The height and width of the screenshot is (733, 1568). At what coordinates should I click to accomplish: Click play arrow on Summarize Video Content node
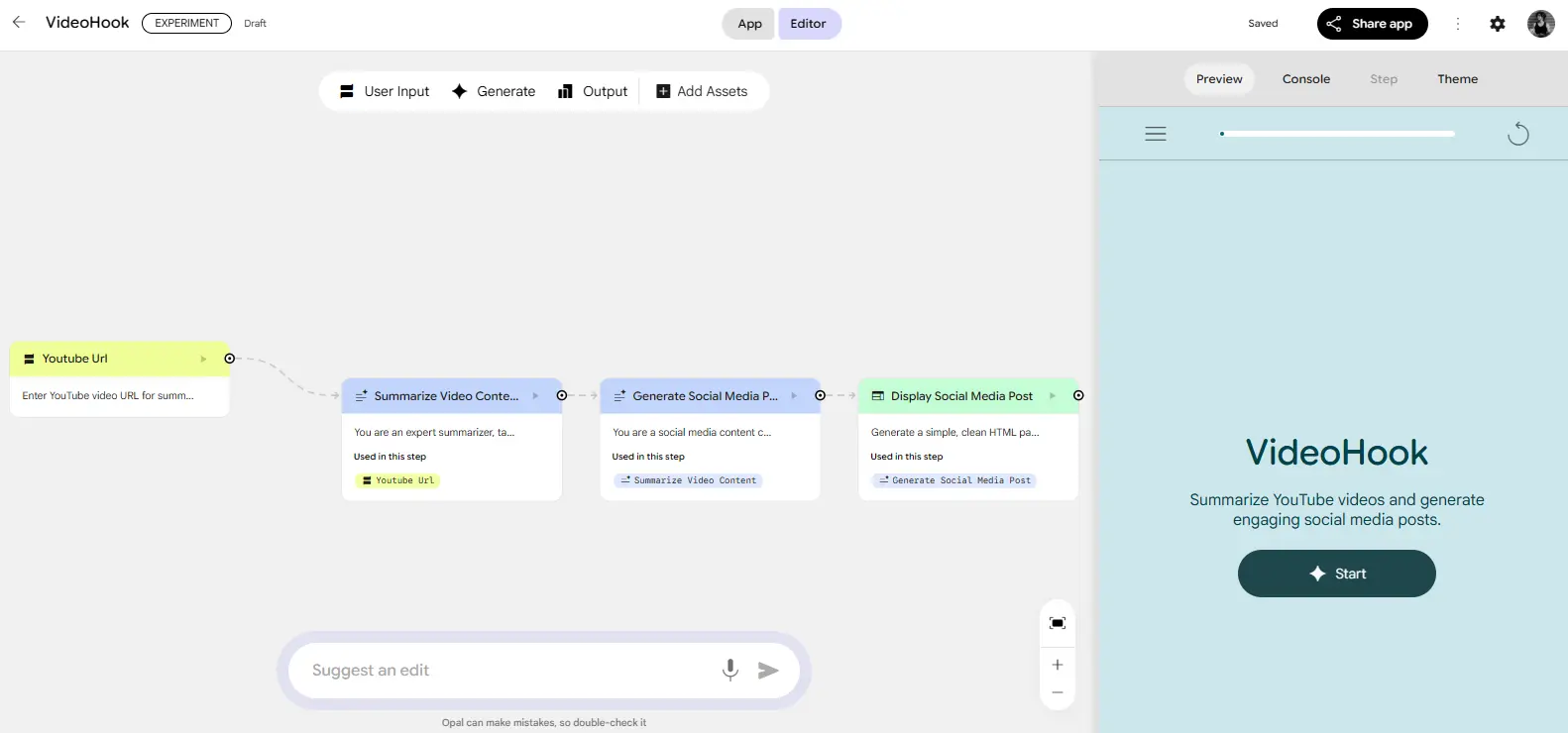pos(535,396)
